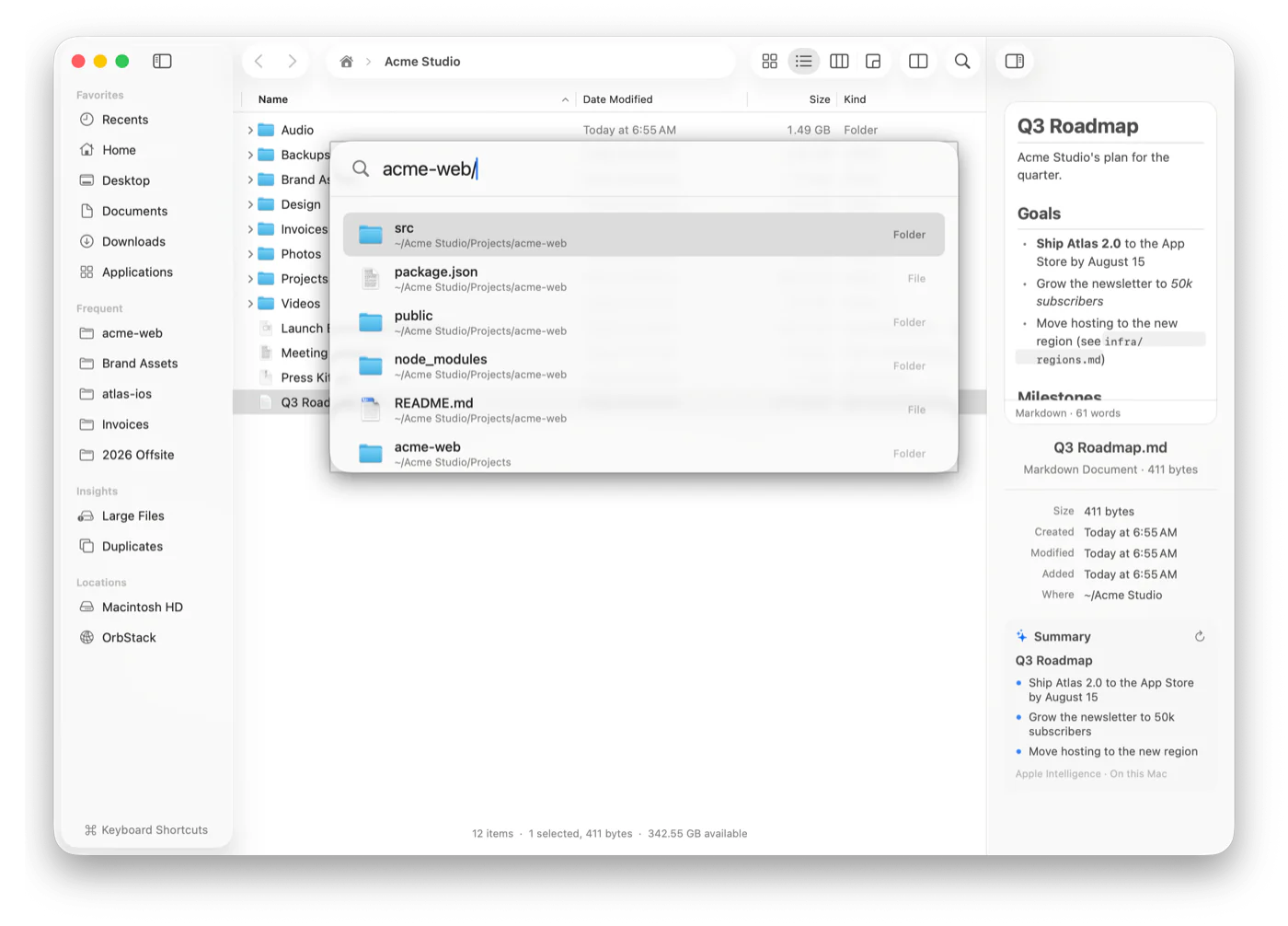Switch to gallery view
This screenshot has width=1288, height=926.
873,61
